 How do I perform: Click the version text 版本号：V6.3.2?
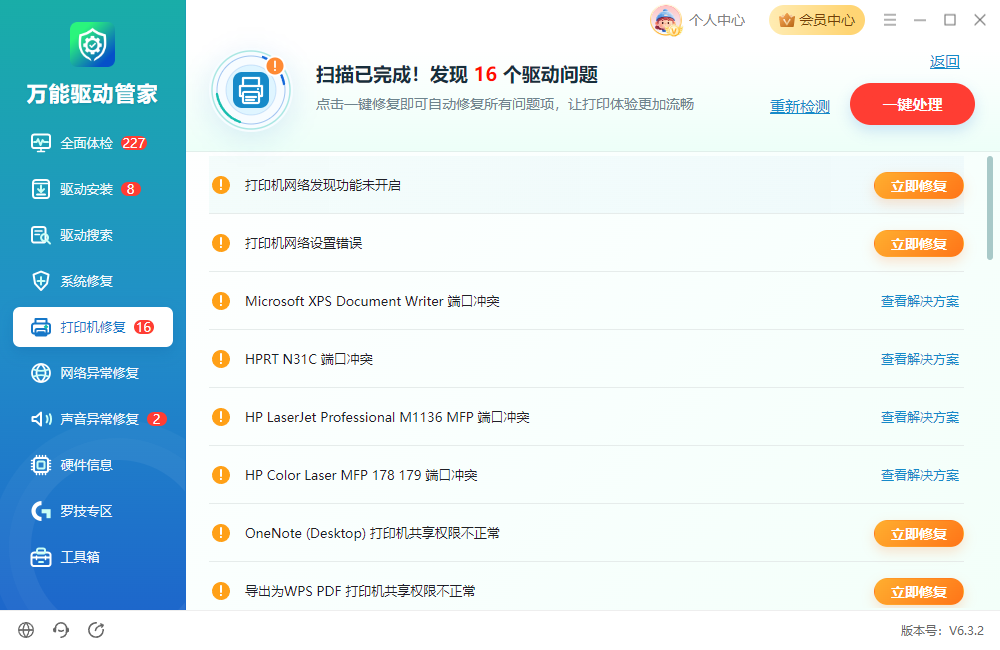point(942,630)
